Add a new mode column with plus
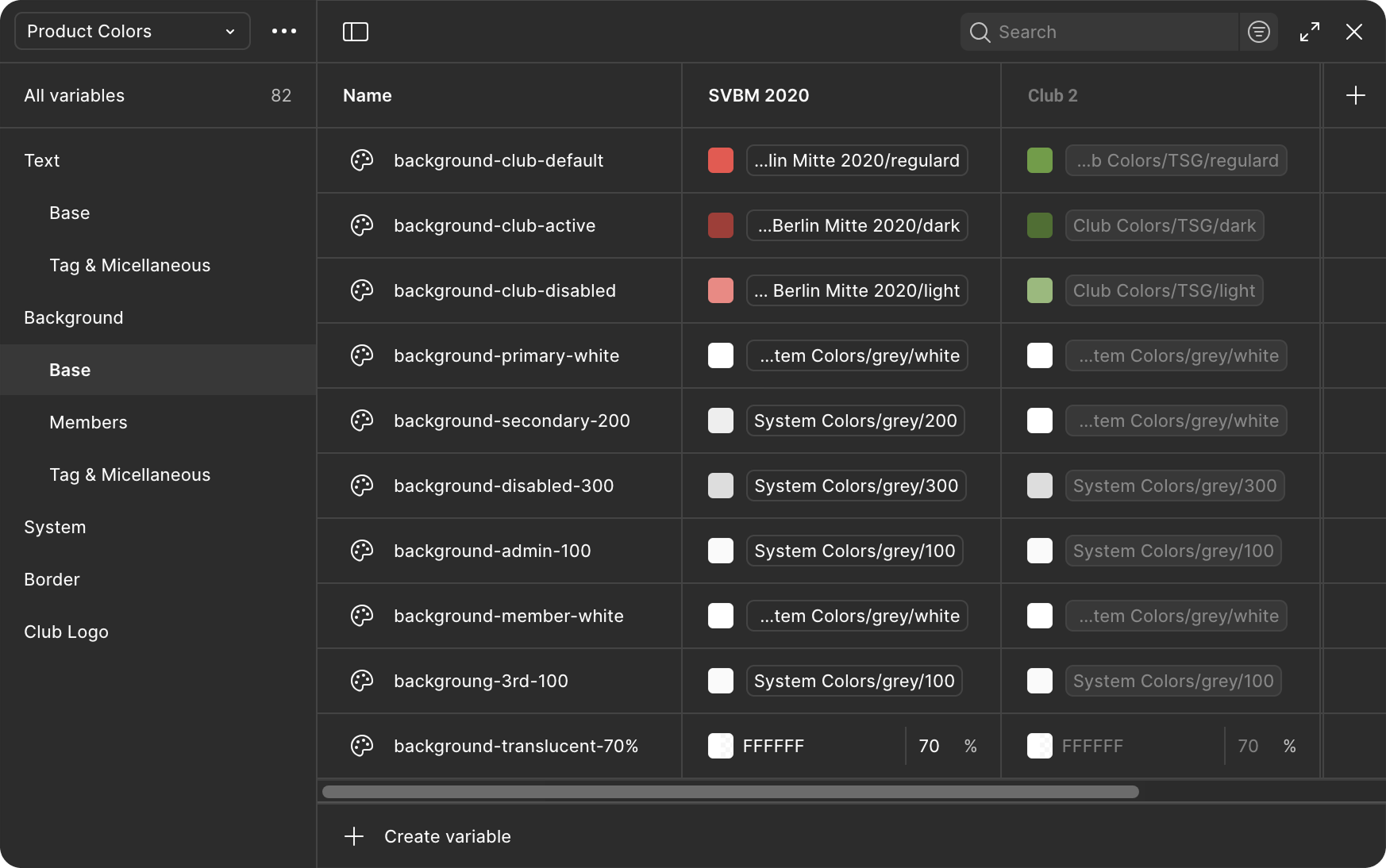Viewport: 1386px width, 868px height. click(x=1356, y=95)
